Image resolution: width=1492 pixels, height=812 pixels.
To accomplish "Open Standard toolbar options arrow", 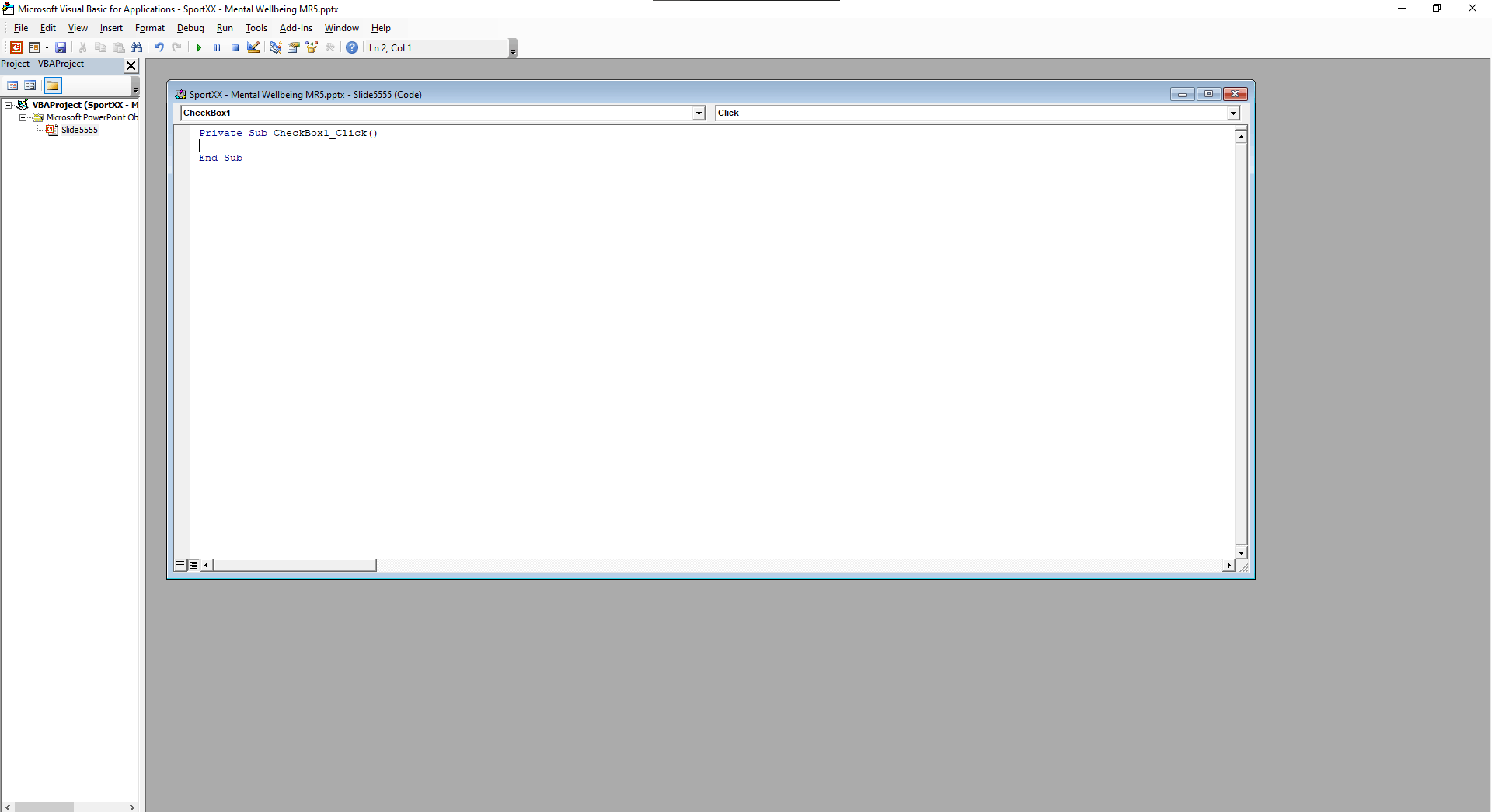I will pyautogui.click(x=513, y=48).
